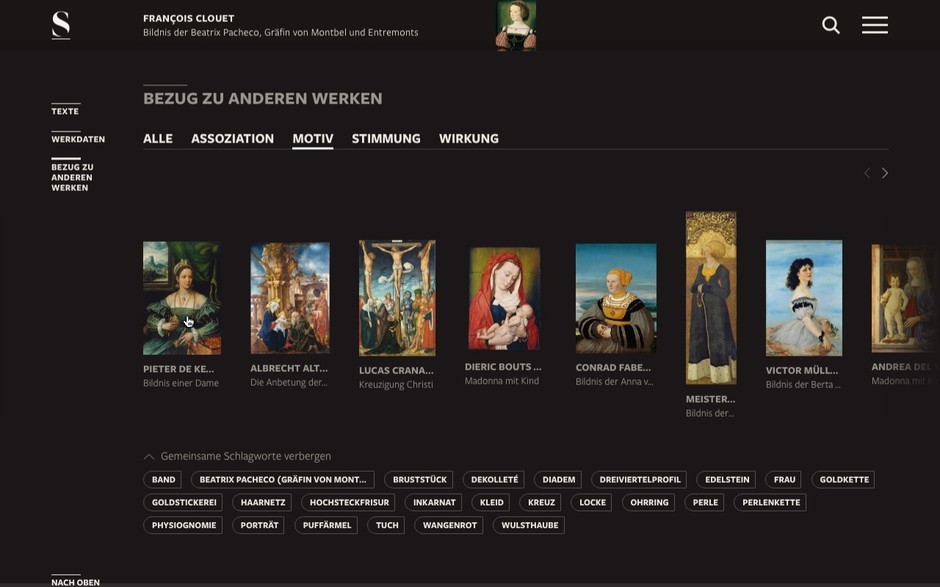Open the hamburger menu icon
The height and width of the screenshot is (587, 940).
click(x=875, y=25)
